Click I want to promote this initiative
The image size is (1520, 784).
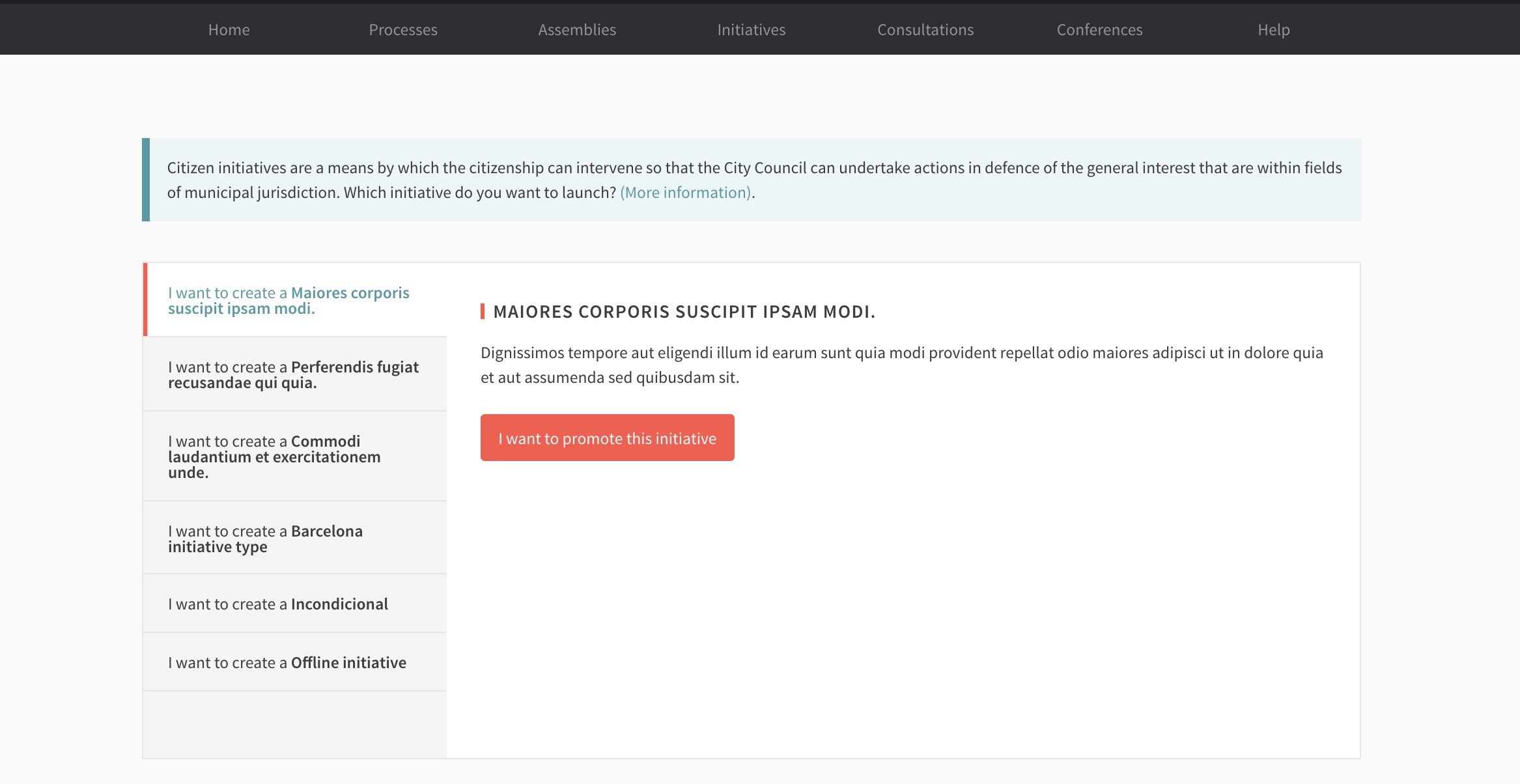pos(607,438)
